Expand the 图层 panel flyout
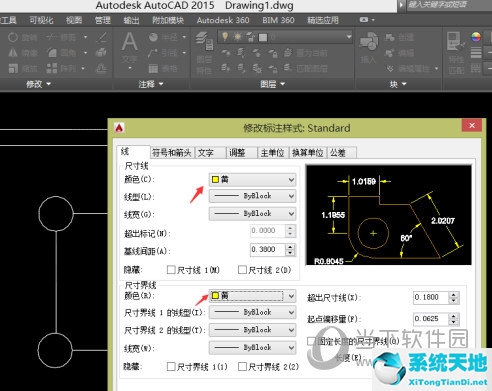The height and width of the screenshot is (391, 492). point(272,84)
